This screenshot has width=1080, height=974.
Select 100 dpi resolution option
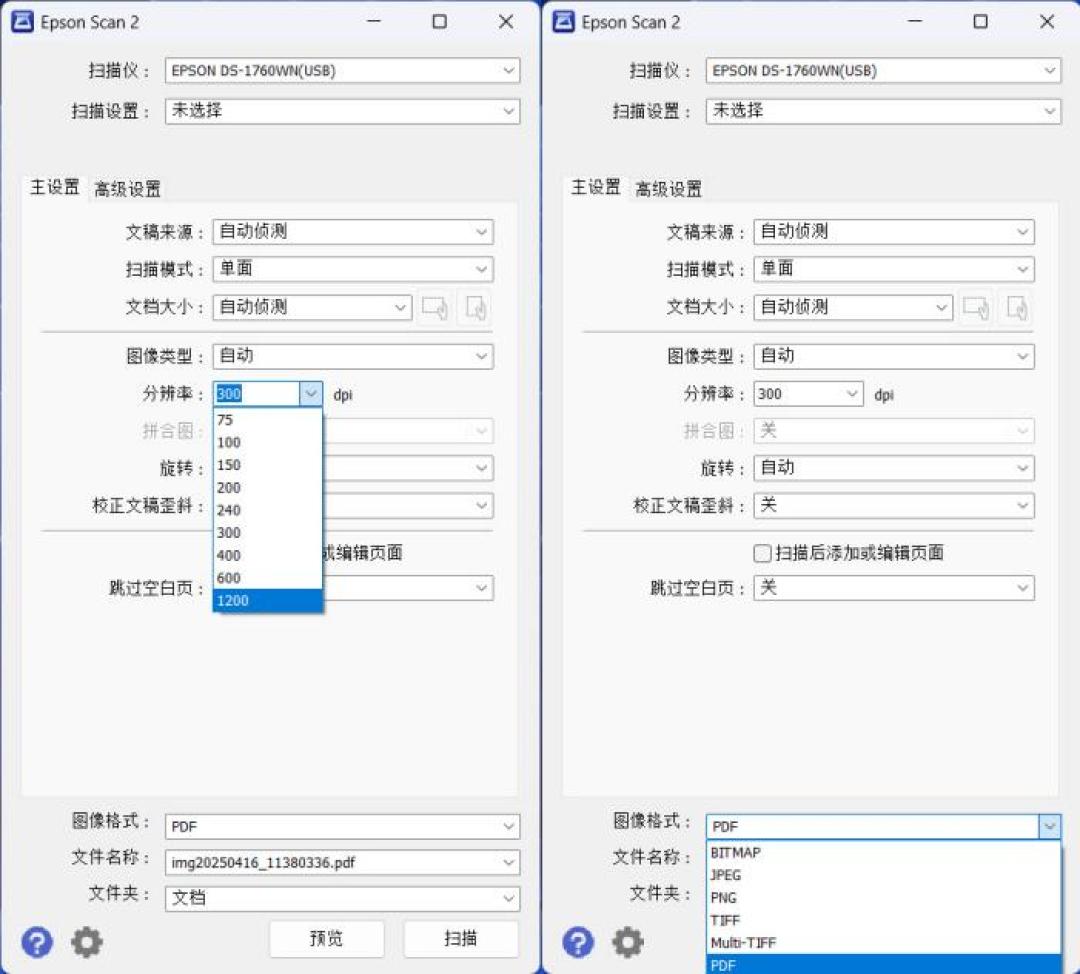(268, 443)
